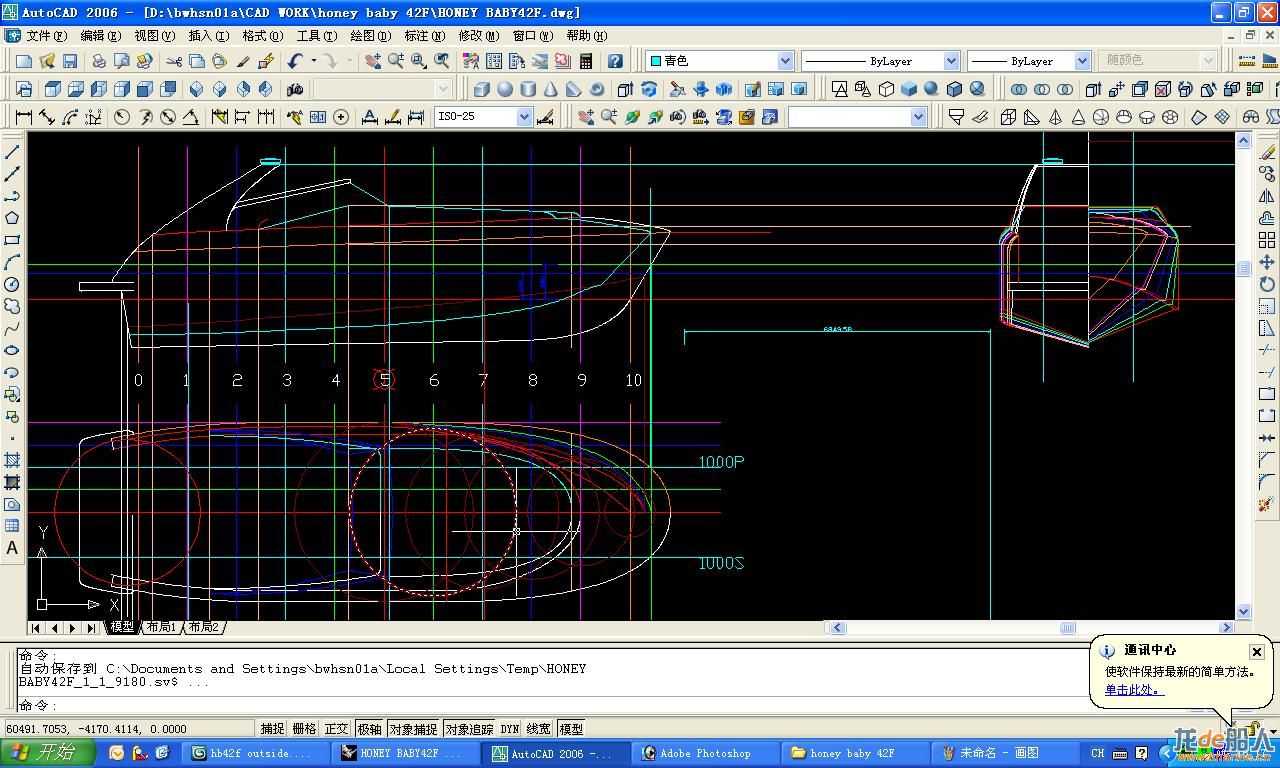Click the Save (floppy disk) icon
Viewport: 1280px width, 768px height.
pyautogui.click(x=69, y=61)
